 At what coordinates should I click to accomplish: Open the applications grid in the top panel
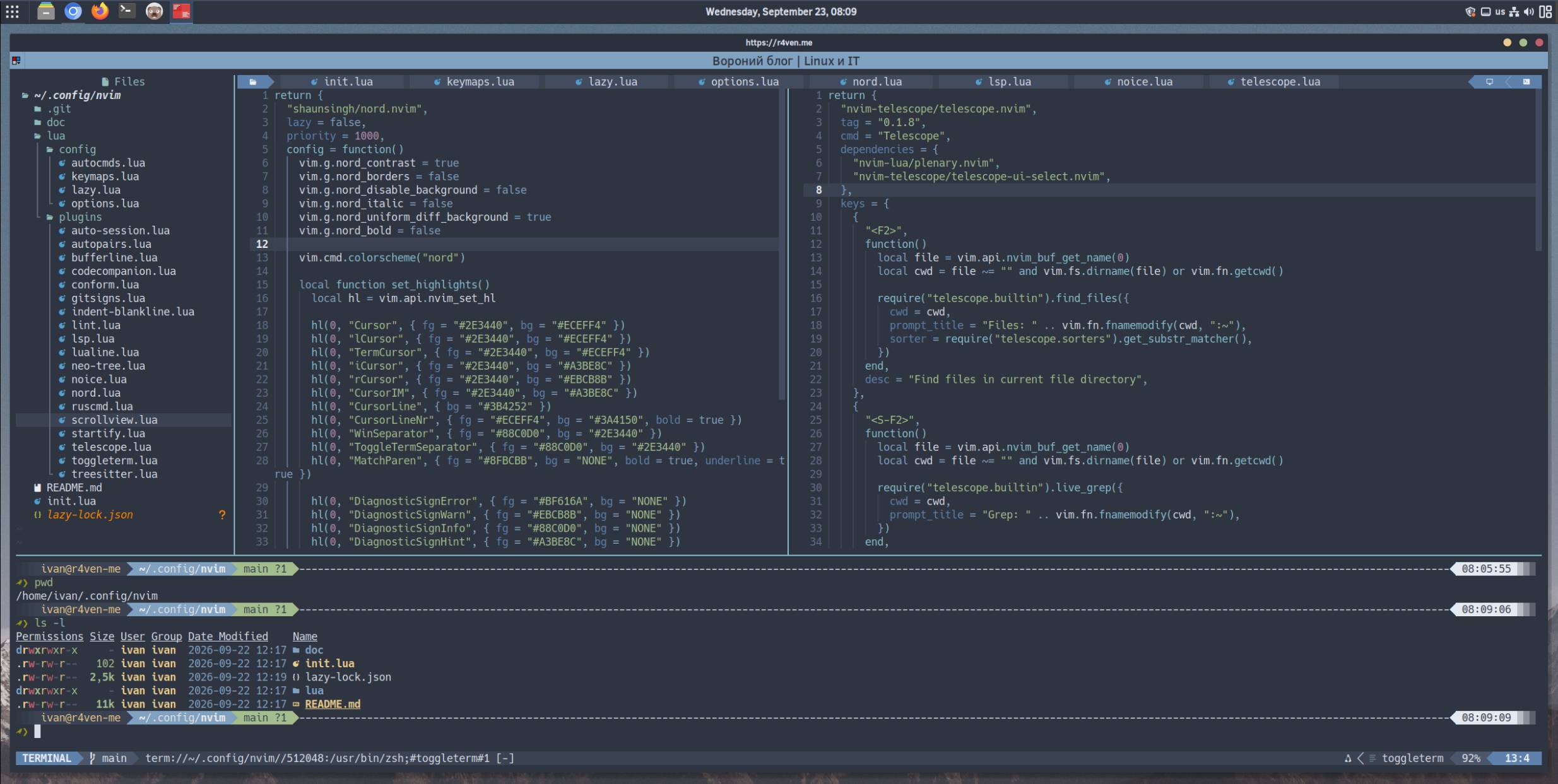[x=12, y=11]
